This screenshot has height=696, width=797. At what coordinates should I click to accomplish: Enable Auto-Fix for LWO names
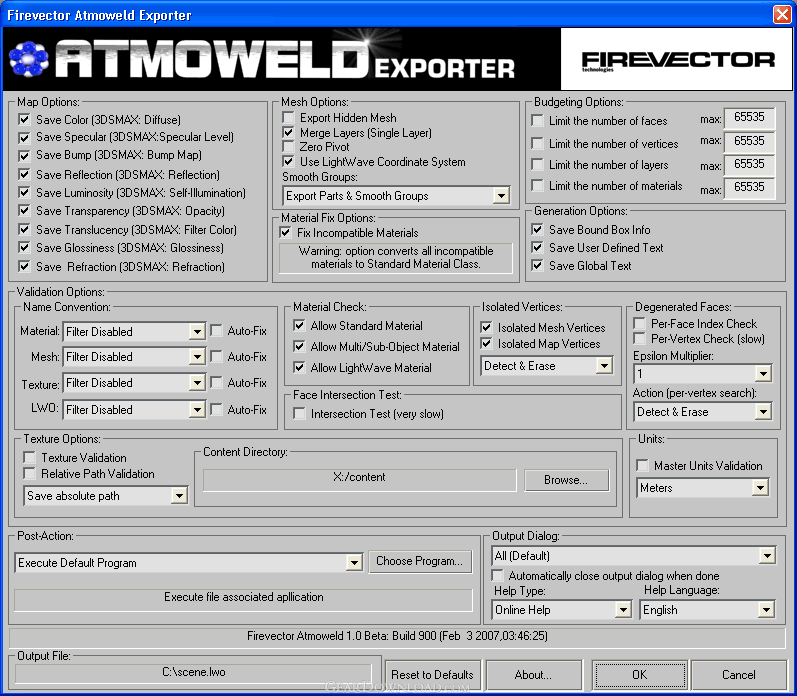[x=217, y=409]
